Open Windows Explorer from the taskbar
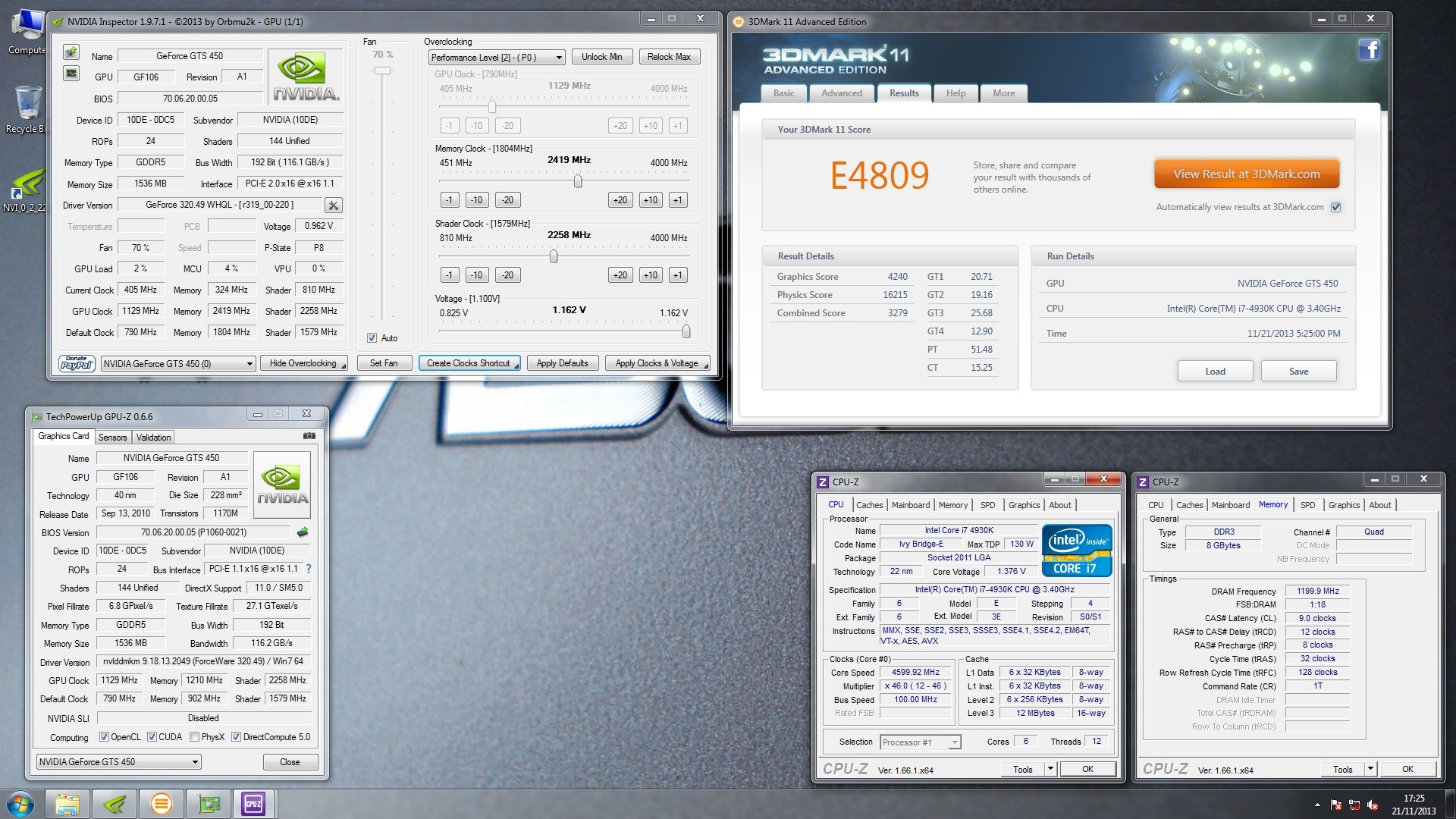The height and width of the screenshot is (819, 1456). [x=67, y=804]
